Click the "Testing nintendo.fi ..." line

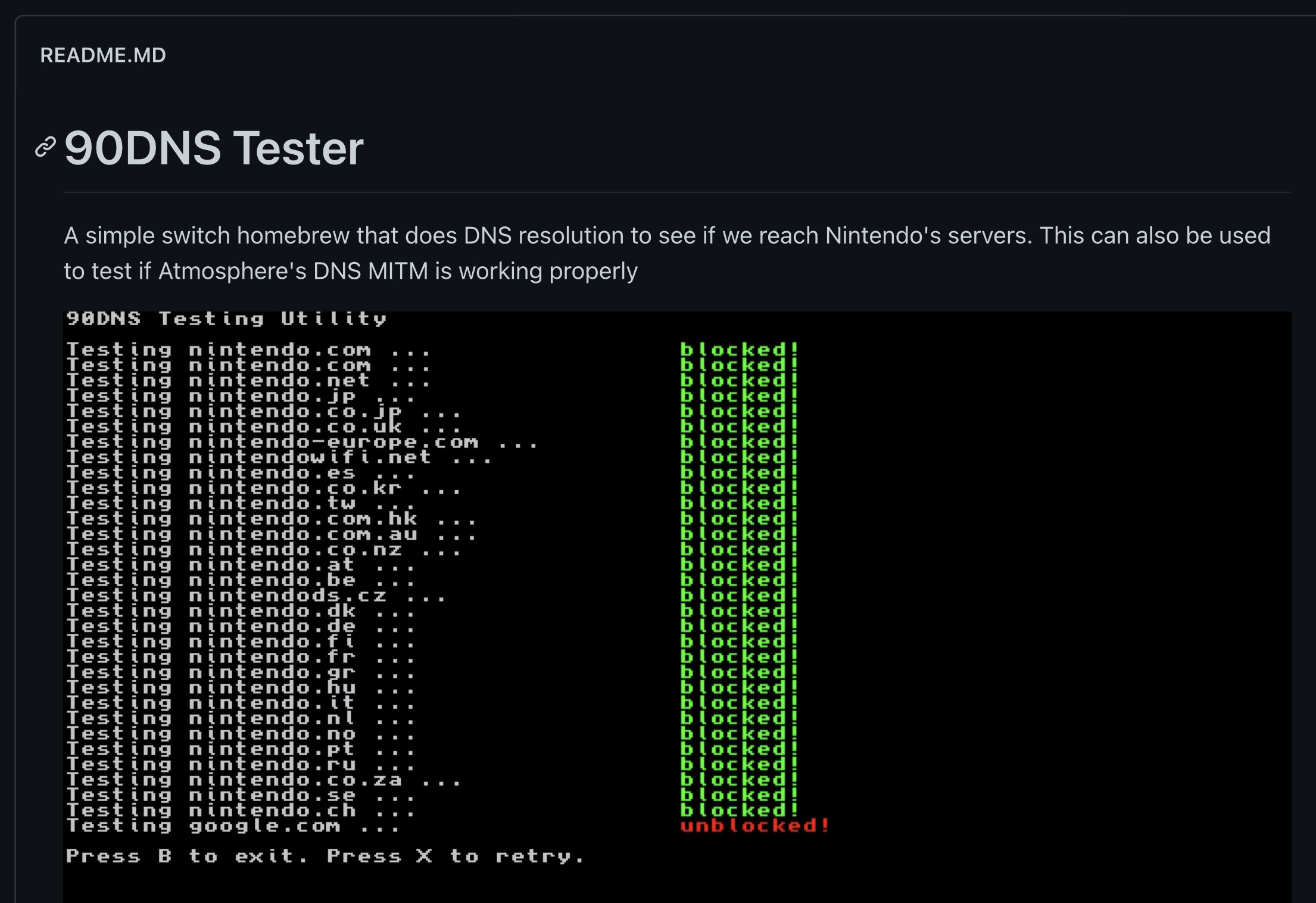tap(240, 643)
